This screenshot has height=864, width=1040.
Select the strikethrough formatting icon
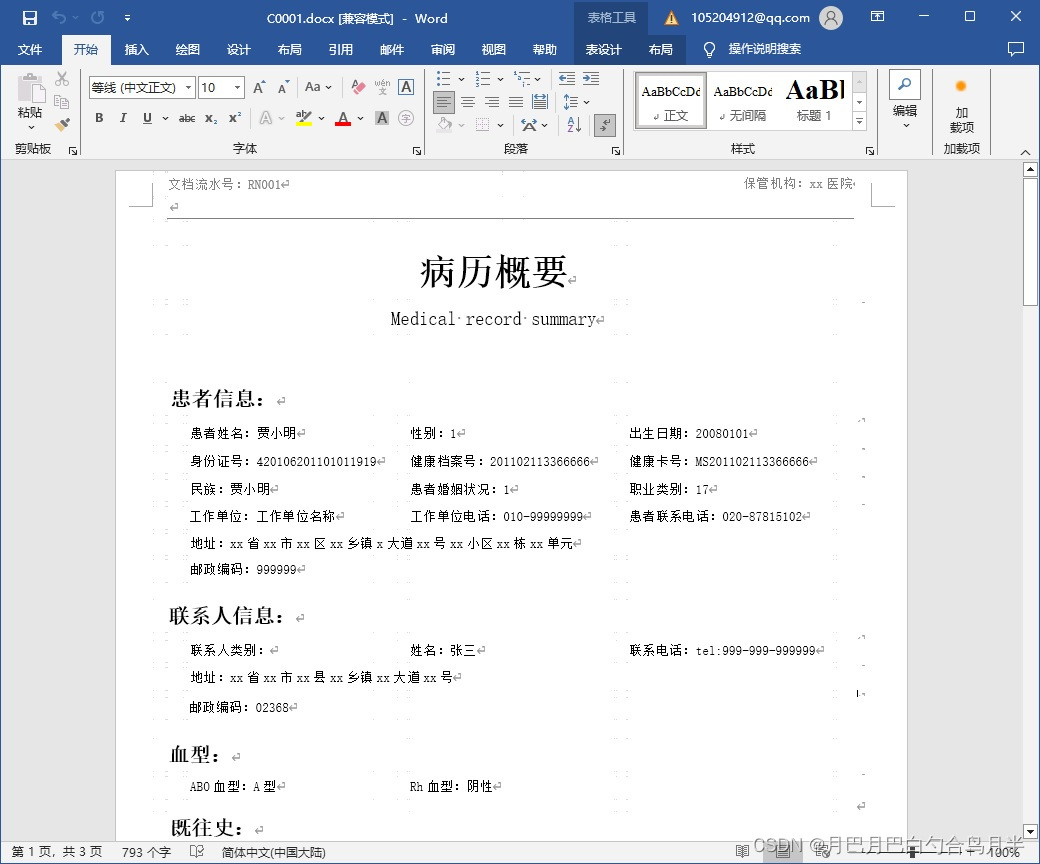[x=186, y=117]
